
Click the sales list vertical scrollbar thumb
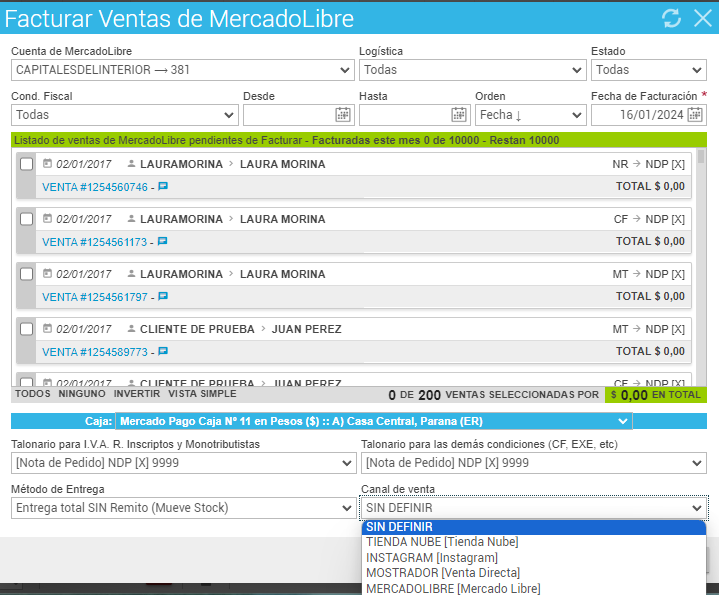(701, 157)
